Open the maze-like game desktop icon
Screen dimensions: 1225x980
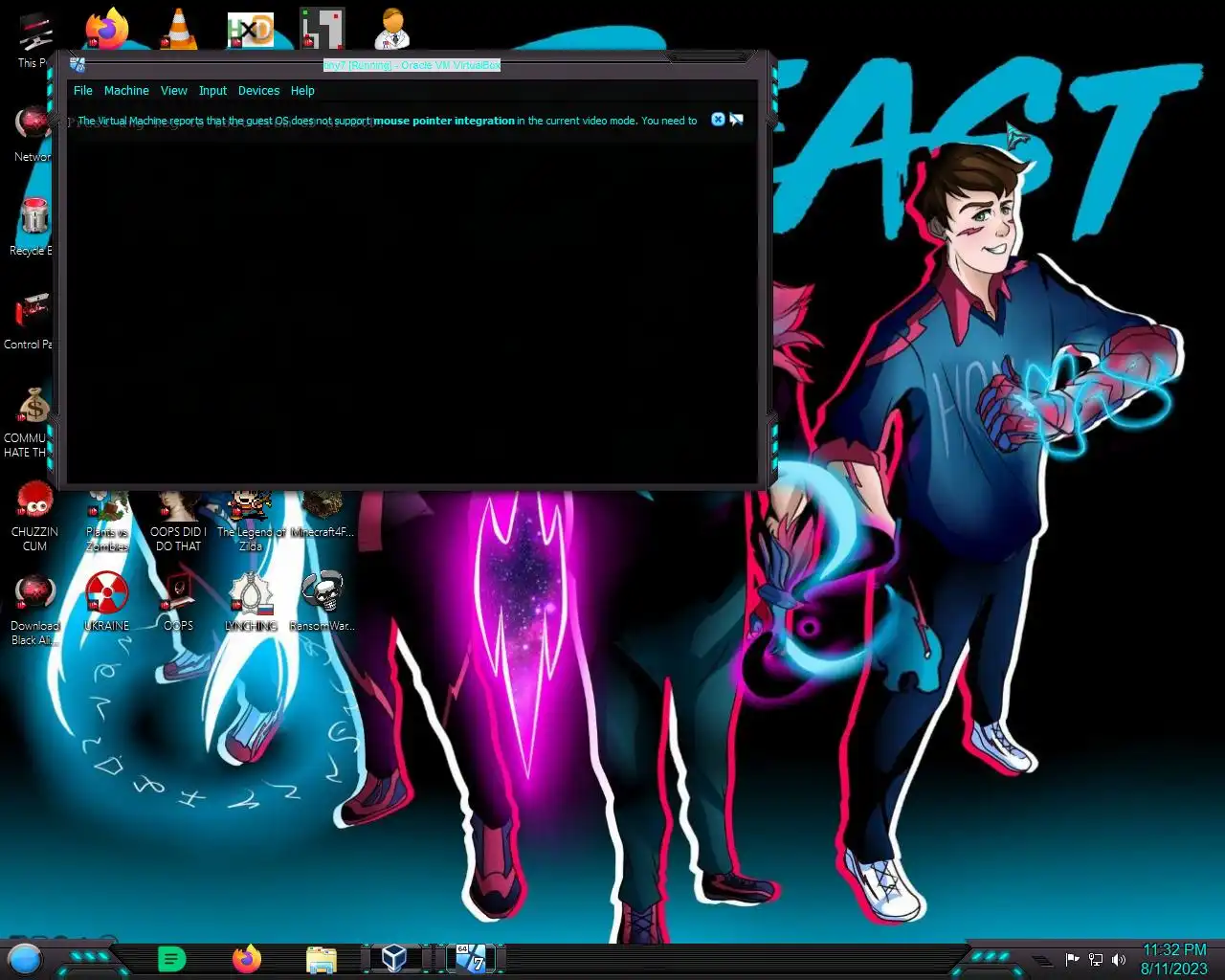pyautogui.click(x=322, y=29)
